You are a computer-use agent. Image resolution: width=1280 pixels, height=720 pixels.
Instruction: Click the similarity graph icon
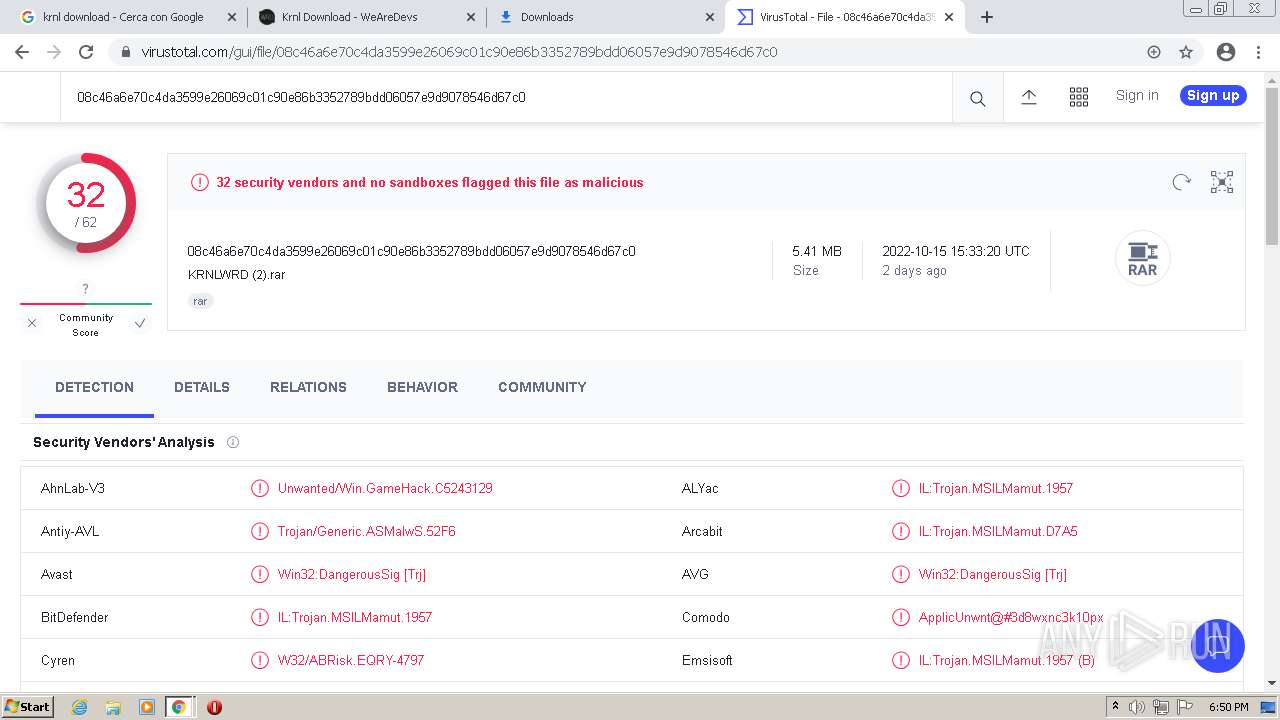tap(1222, 182)
